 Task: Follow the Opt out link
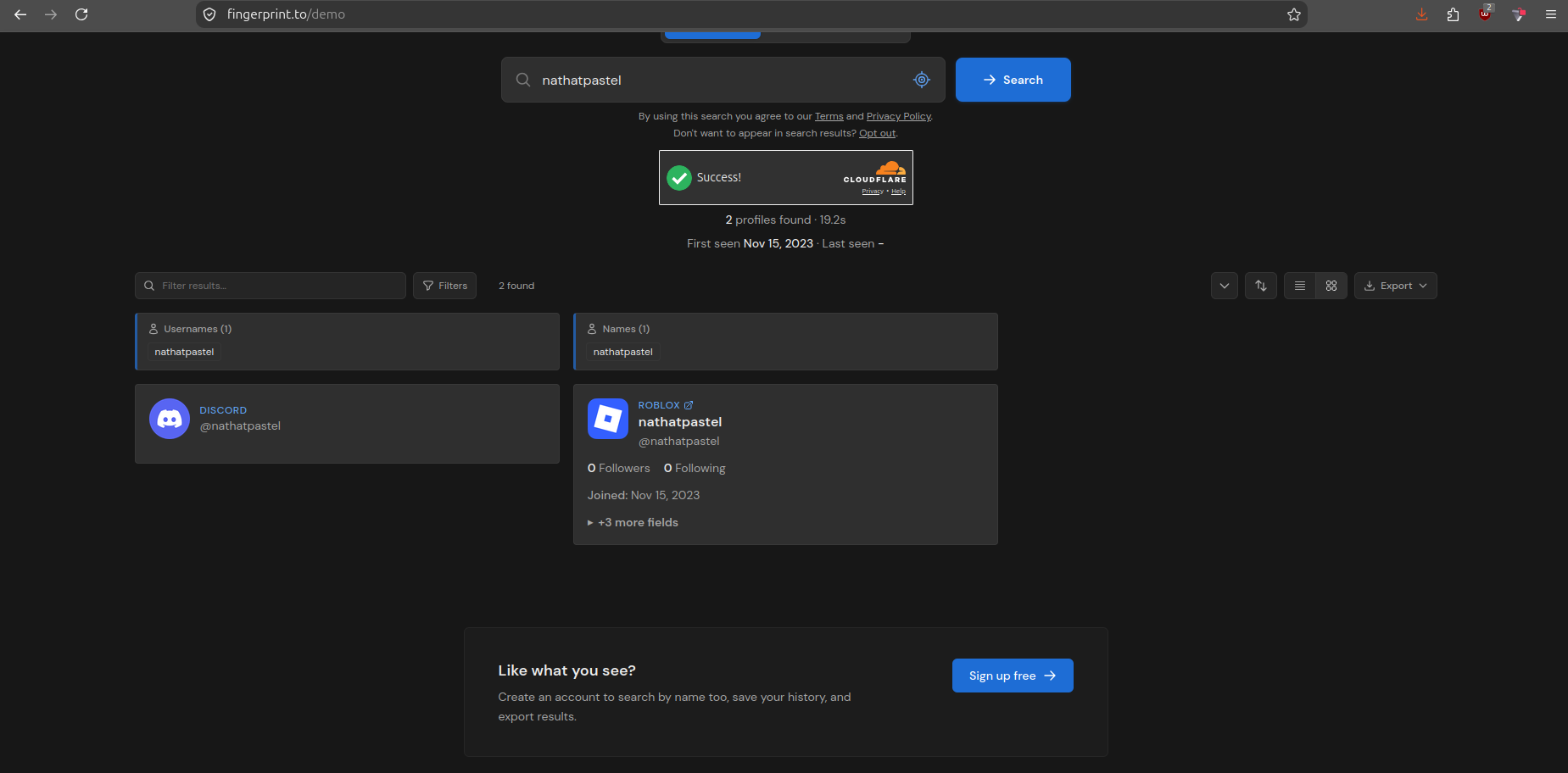878,133
